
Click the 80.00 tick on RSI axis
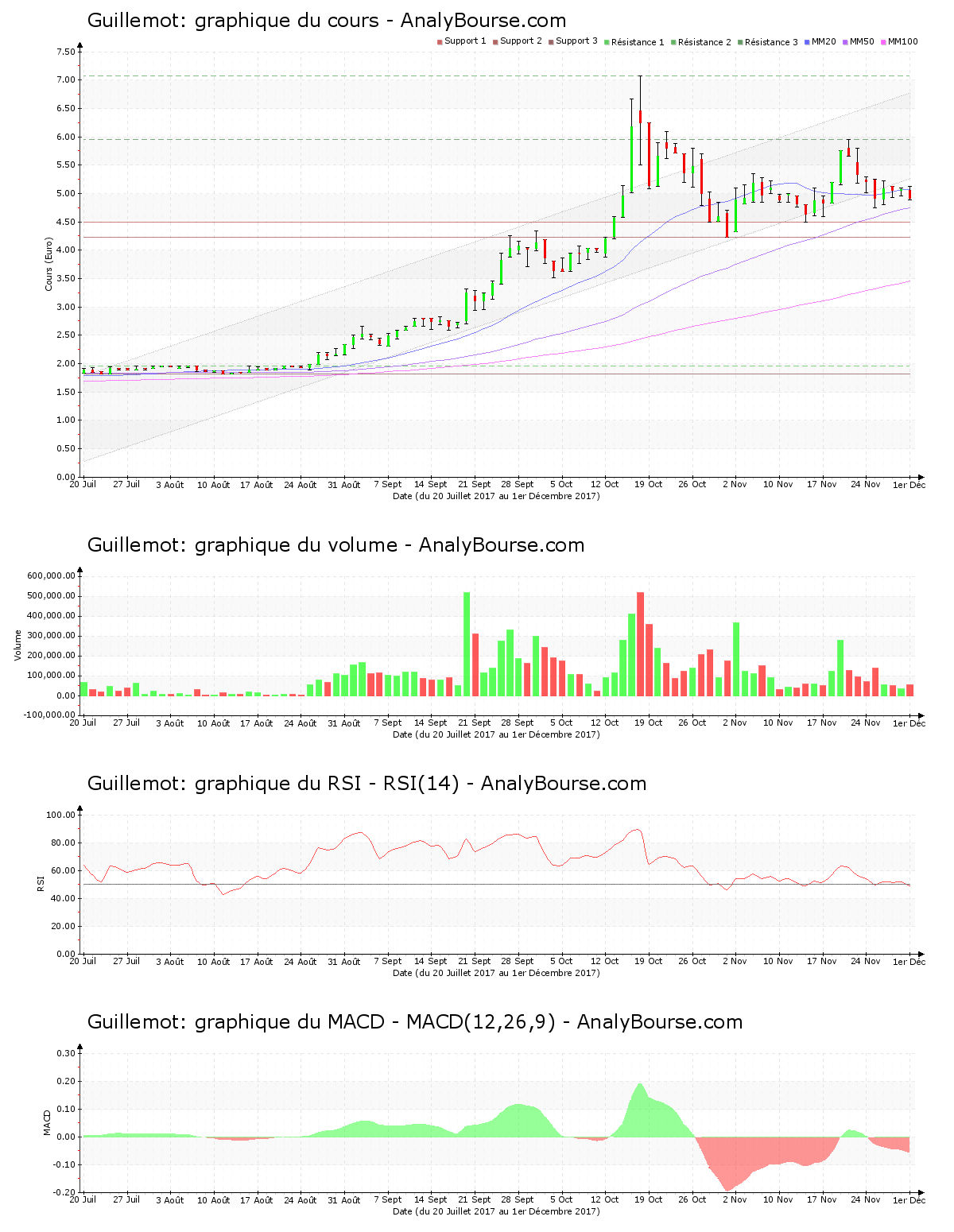pyautogui.click(x=63, y=843)
